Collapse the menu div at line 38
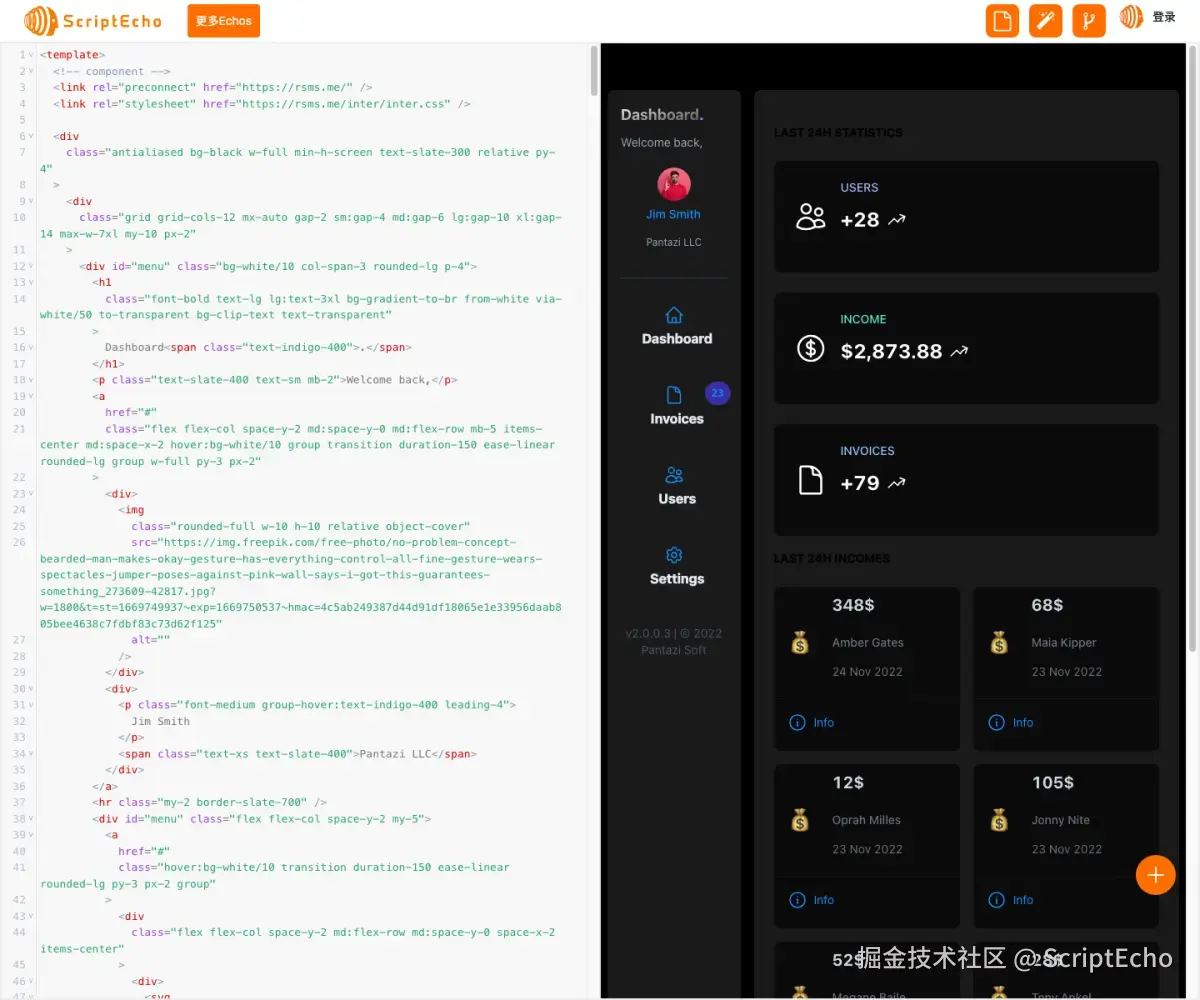This screenshot has height=1000, width=1200. (x=32, y=818)
